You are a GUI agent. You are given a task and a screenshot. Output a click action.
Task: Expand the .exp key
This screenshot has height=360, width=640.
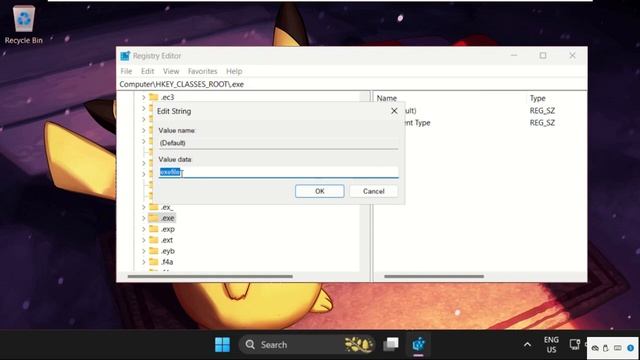tap(144, 229)
